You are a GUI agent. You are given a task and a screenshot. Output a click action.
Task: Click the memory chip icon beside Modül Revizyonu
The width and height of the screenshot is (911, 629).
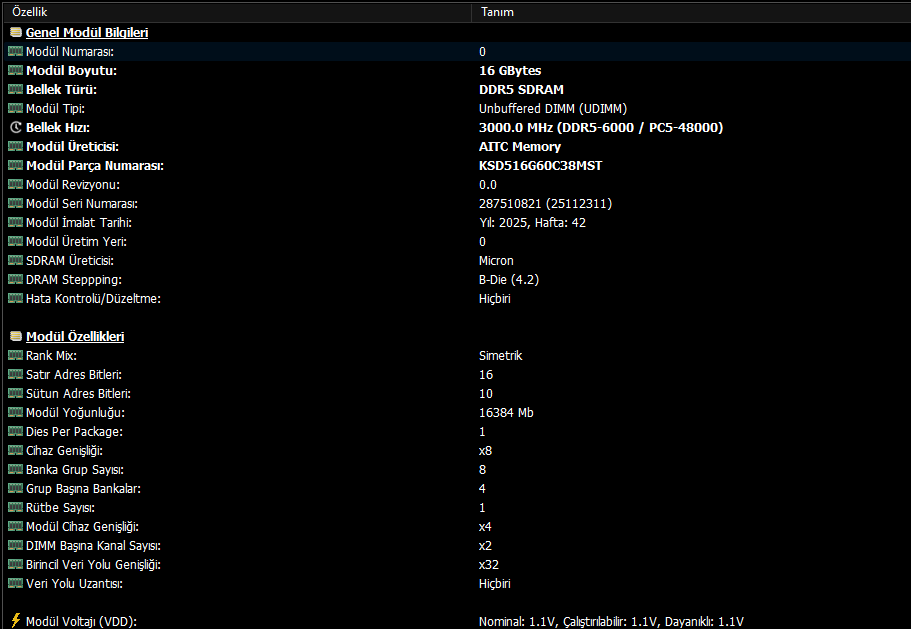point(16,185)
